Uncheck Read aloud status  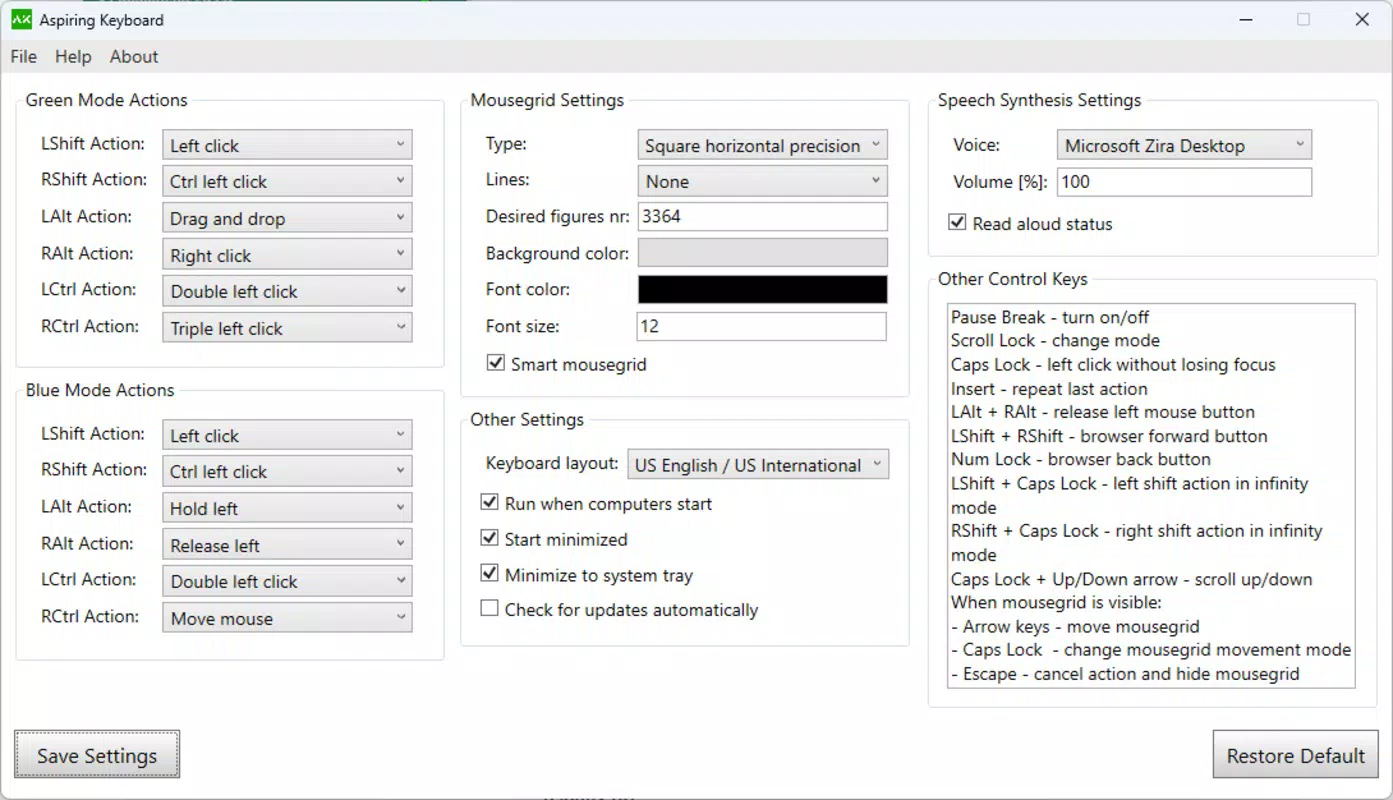point(957,223)
